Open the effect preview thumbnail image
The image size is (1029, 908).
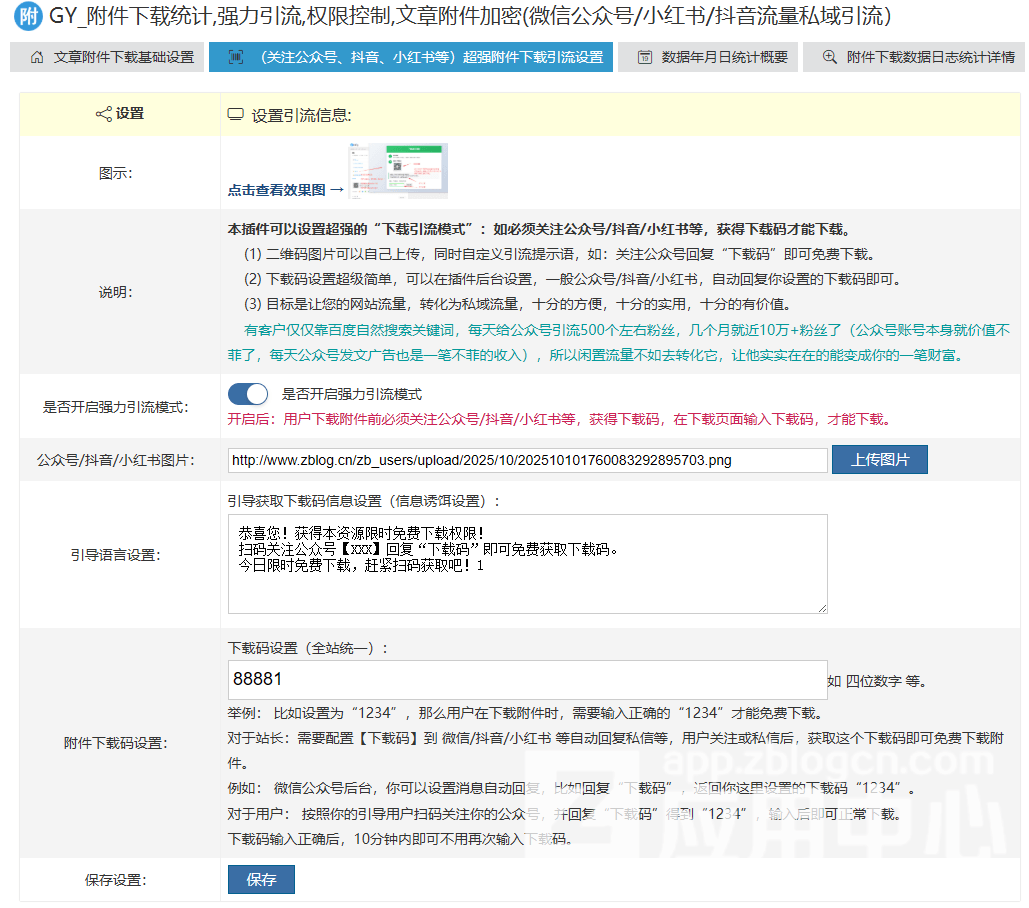click(398, 171)
